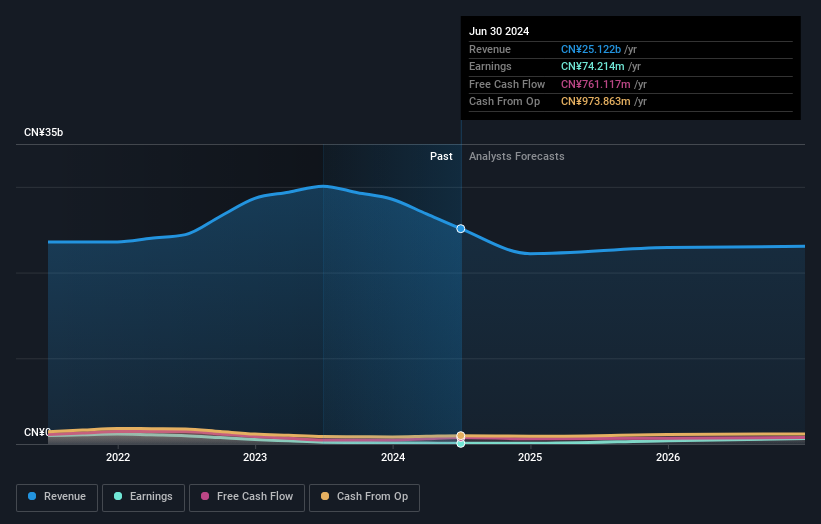Screen dimensions: 821x524
Task: Select the 2023 x-axis label
Action: pos(255,457)
